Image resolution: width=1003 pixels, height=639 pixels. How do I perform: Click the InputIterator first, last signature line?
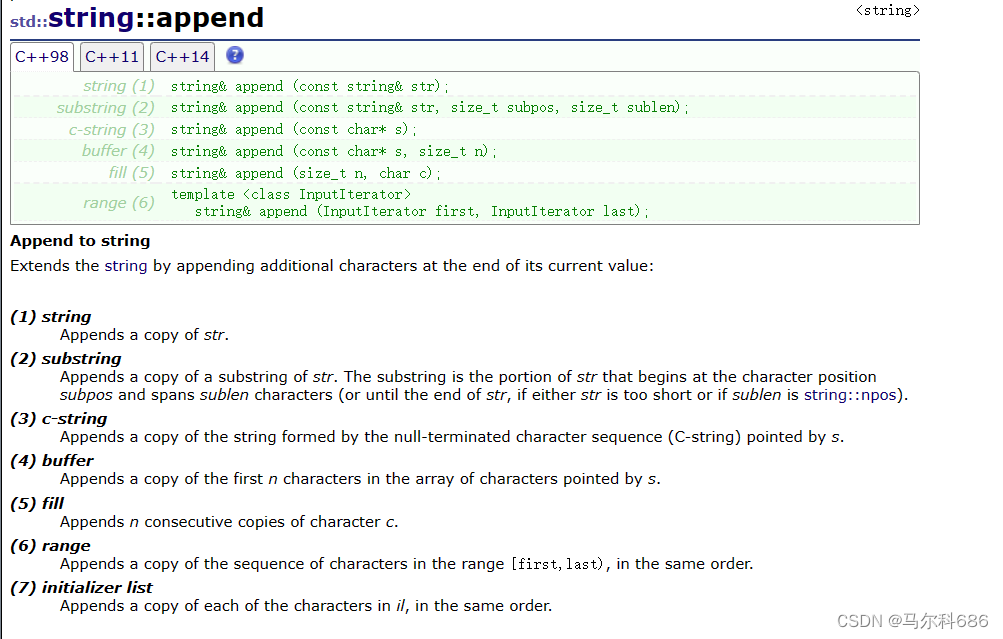pyautogui.click(x=422, y=212)
